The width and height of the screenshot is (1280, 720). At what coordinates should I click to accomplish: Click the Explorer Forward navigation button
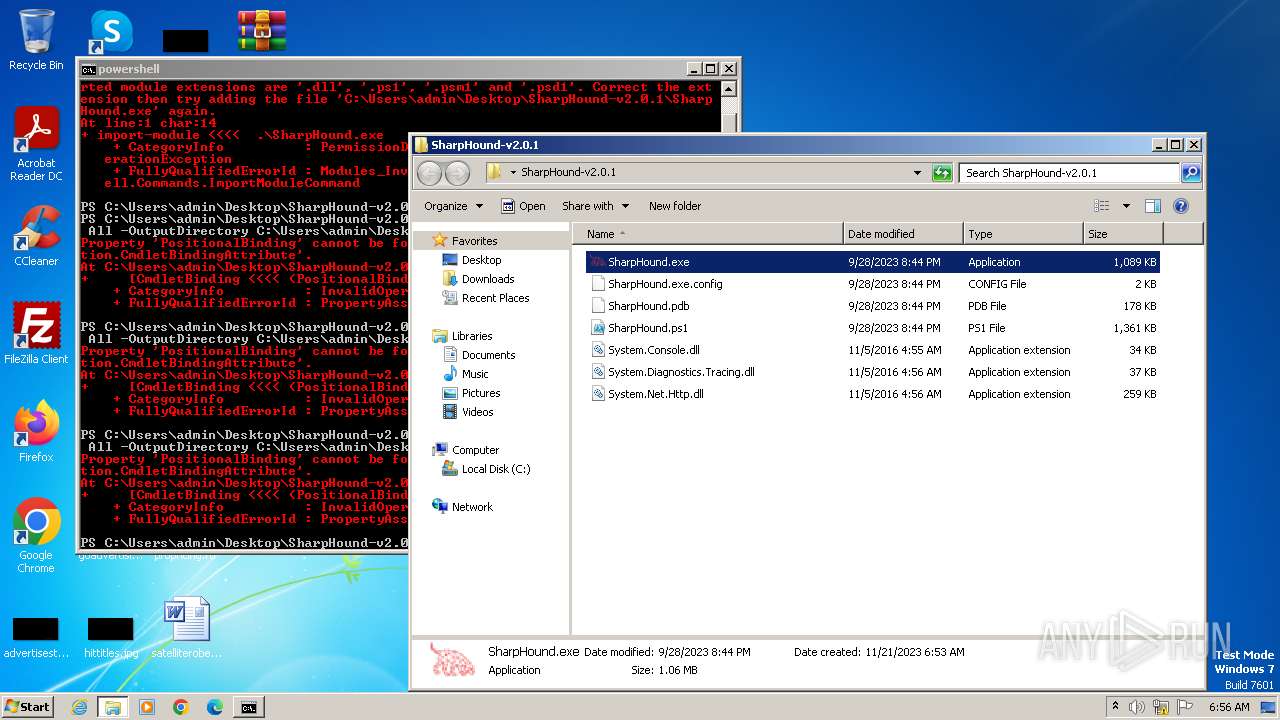tap(457, 172)
